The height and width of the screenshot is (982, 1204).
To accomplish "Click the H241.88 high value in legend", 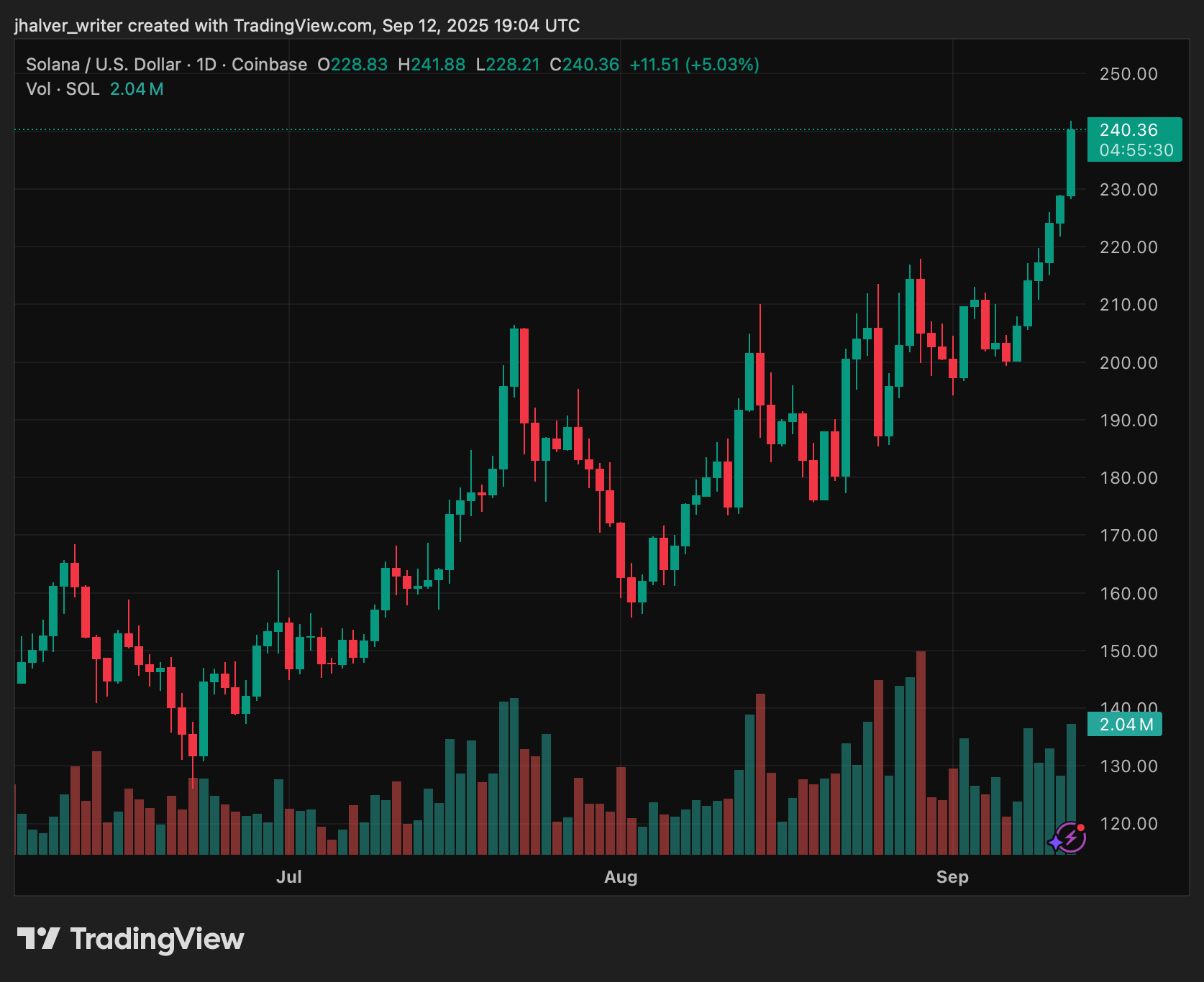I will click(432, 65).
